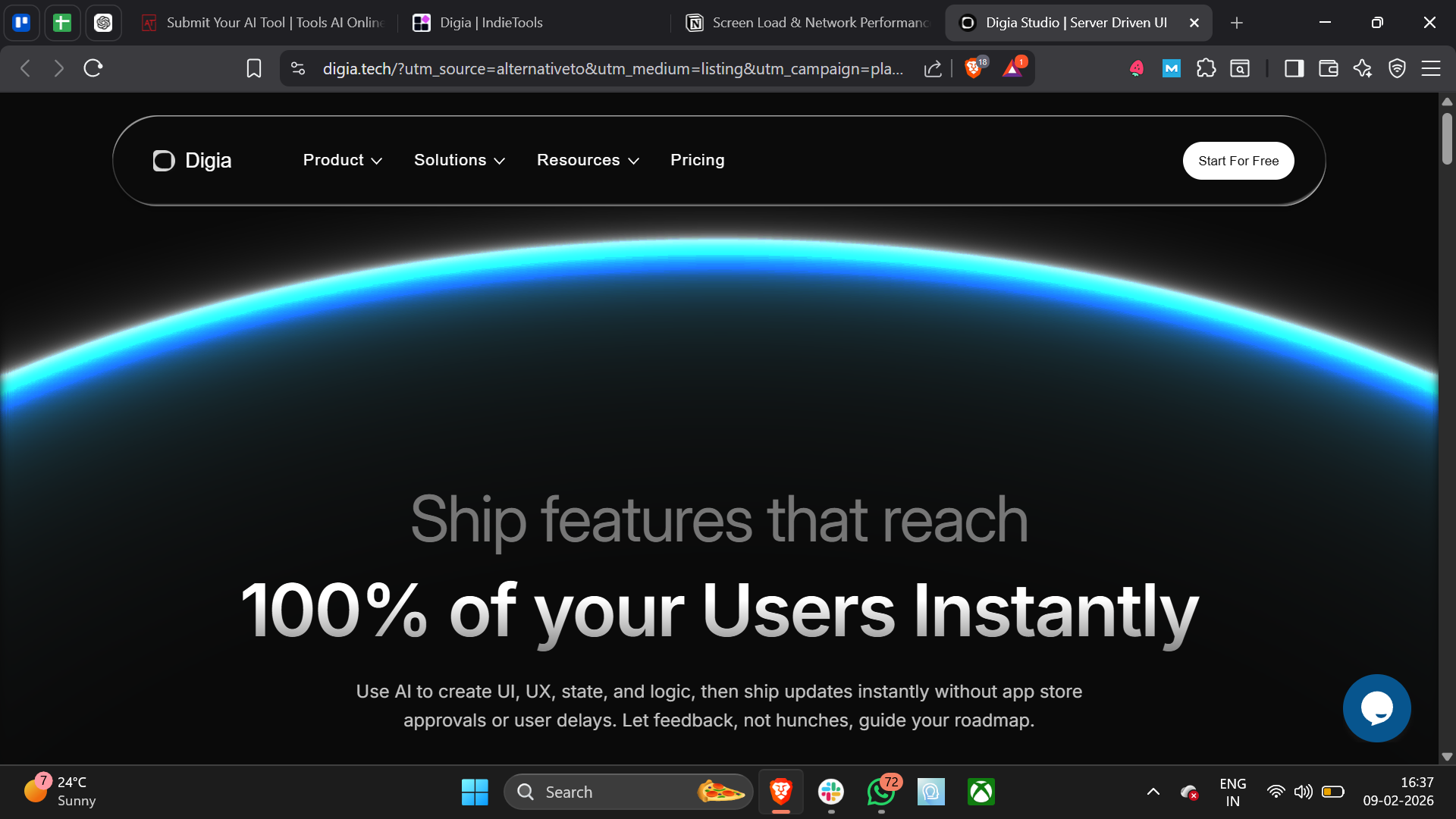
Task: Open the search-tabs icon in toolbar
Action: [1240, 68]
